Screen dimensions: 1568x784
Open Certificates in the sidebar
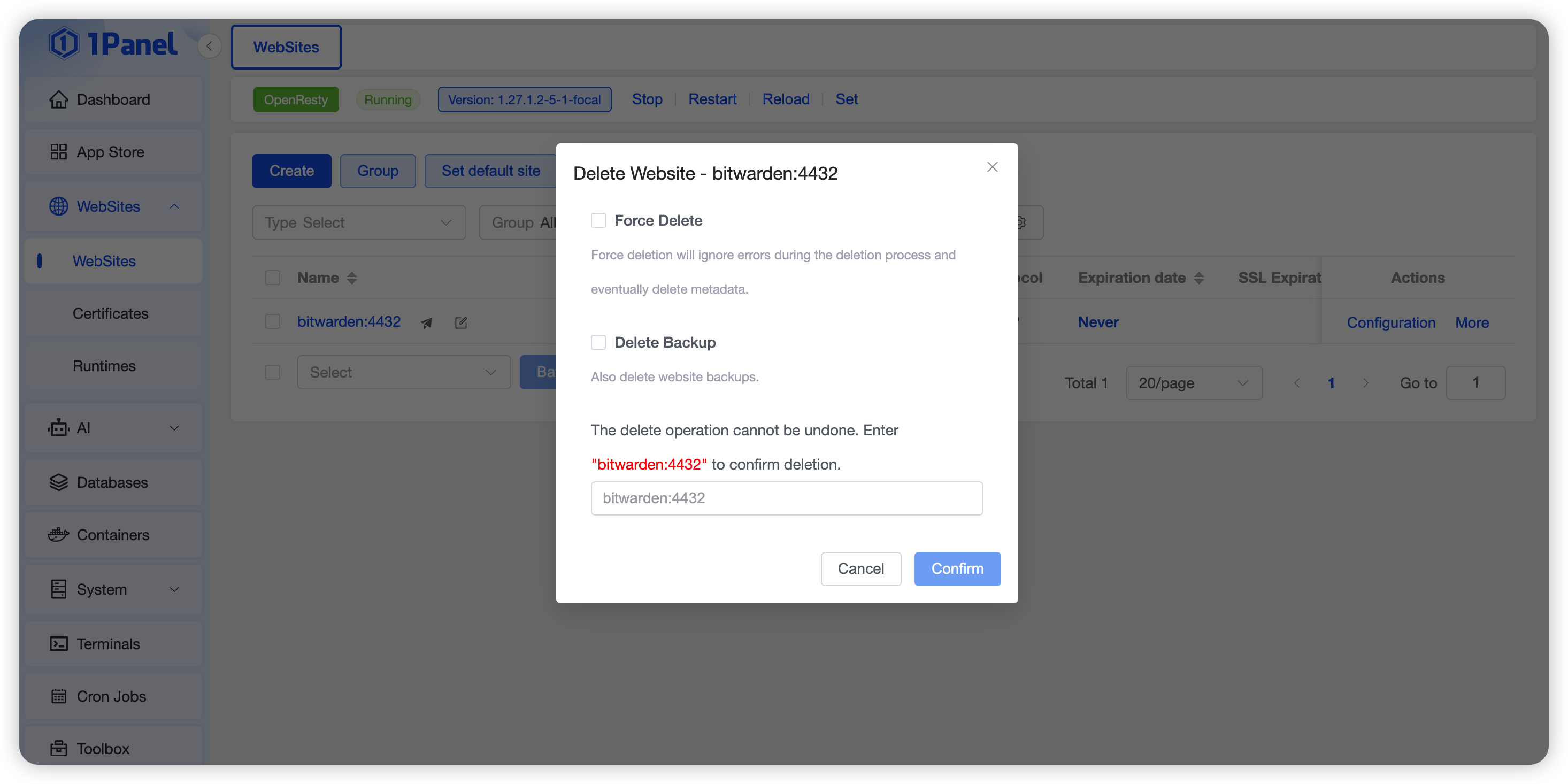[x=110, y=313]
